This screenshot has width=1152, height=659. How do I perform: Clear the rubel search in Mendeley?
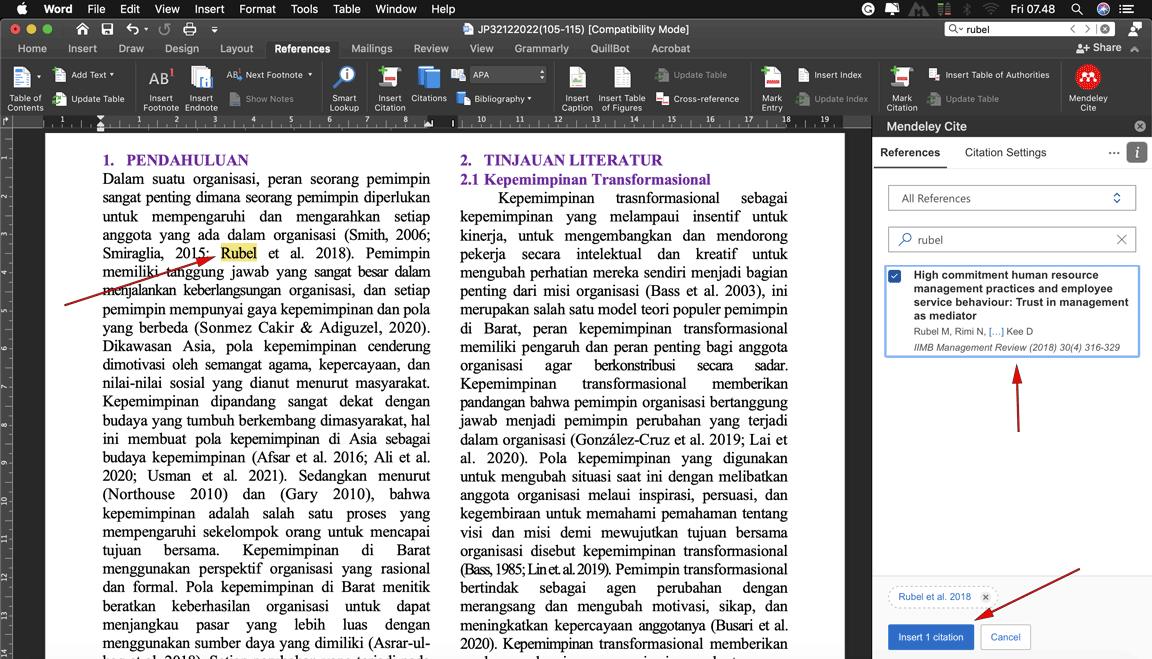click(1121, 240)
